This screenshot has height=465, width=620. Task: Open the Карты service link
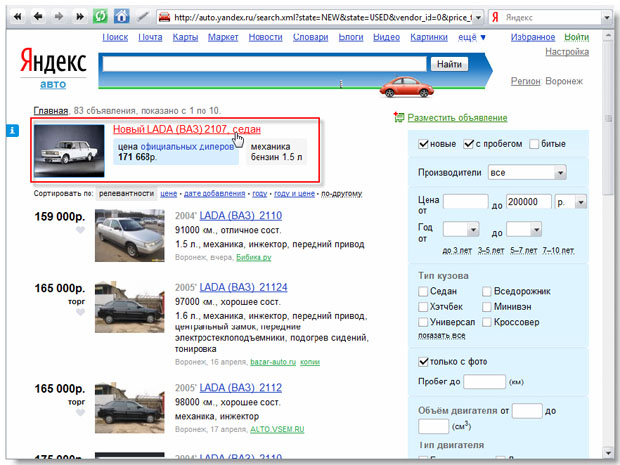click(x=185, y=37)
